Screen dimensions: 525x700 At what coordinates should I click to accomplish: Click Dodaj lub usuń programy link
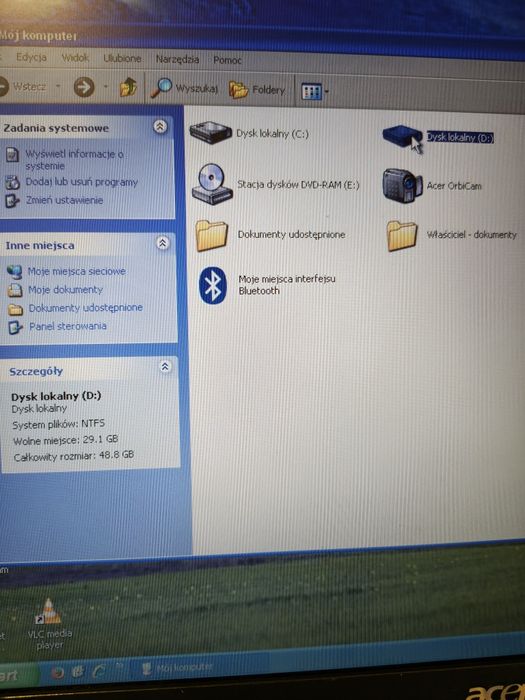click(x=81, y=182)
